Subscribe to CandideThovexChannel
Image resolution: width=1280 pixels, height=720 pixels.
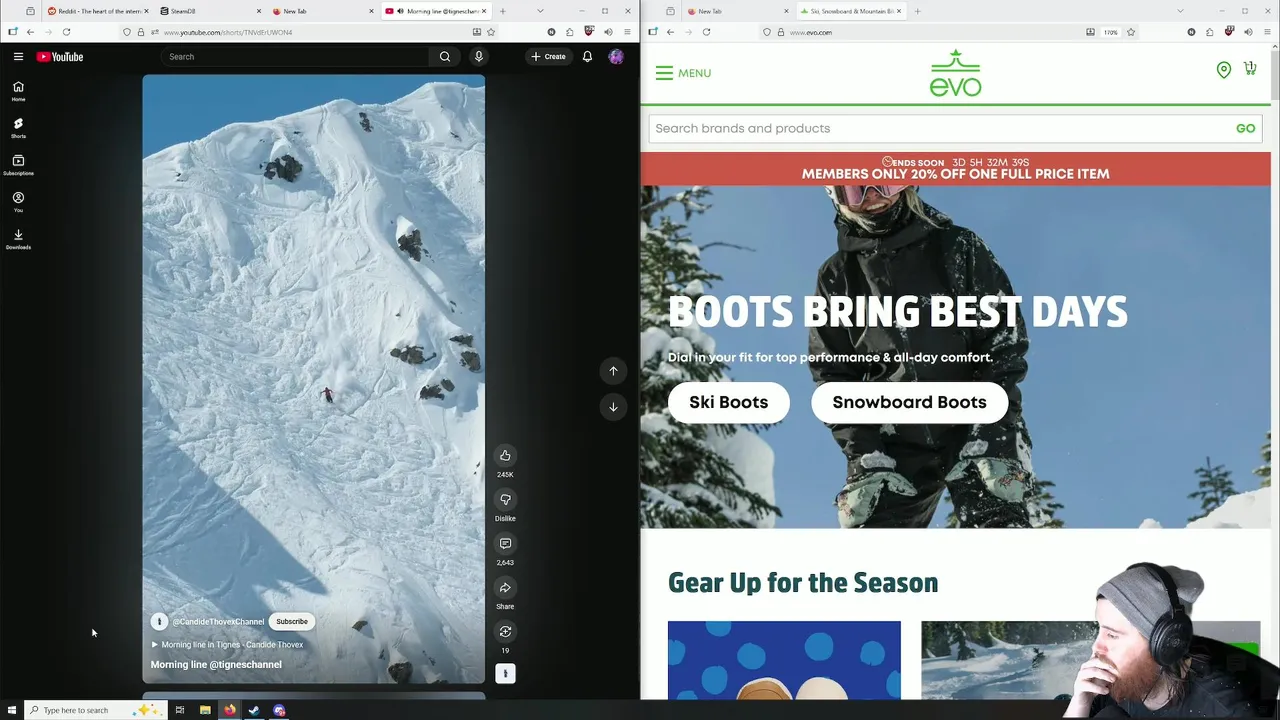coord(292,622)
